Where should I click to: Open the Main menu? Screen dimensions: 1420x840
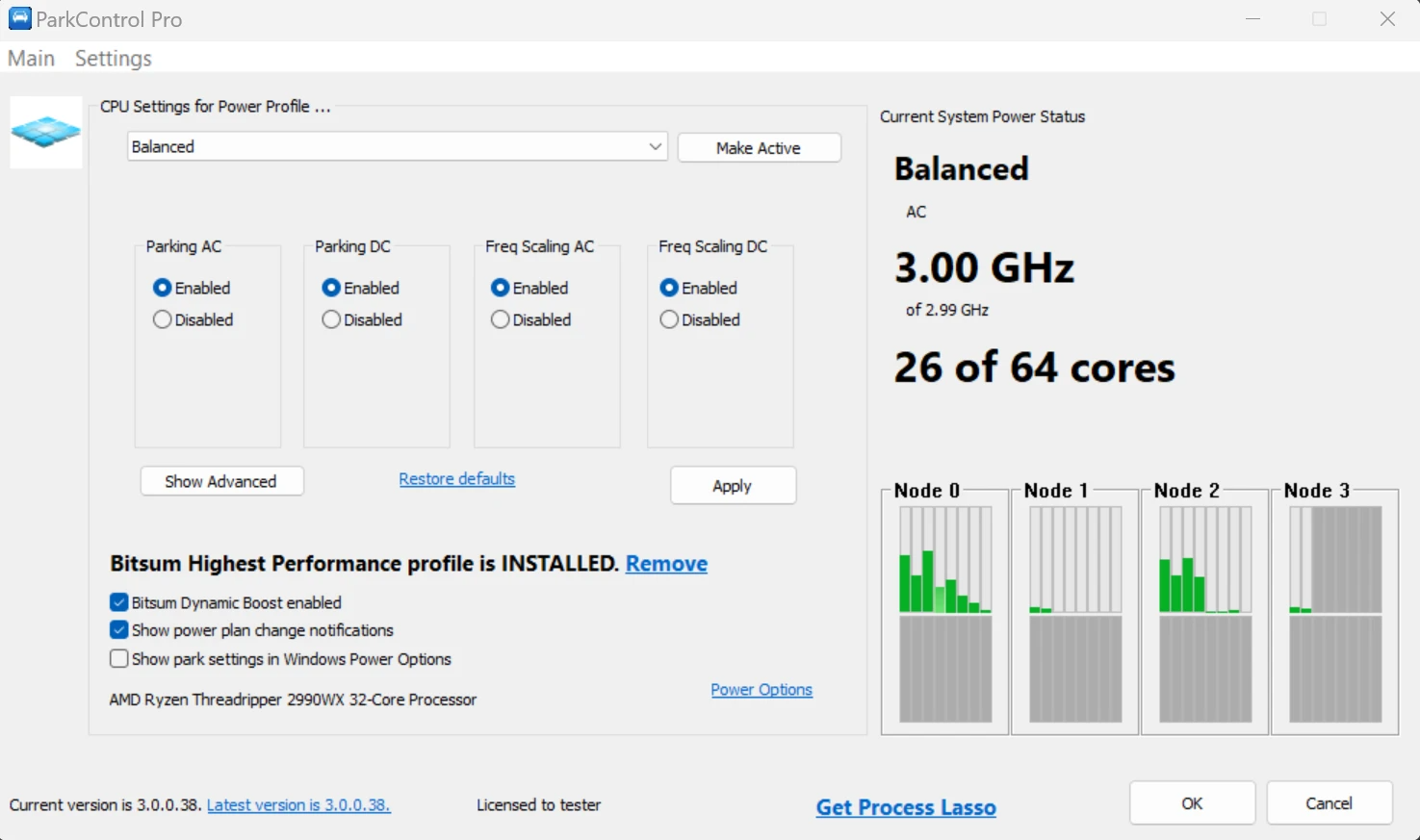(31, 59)
